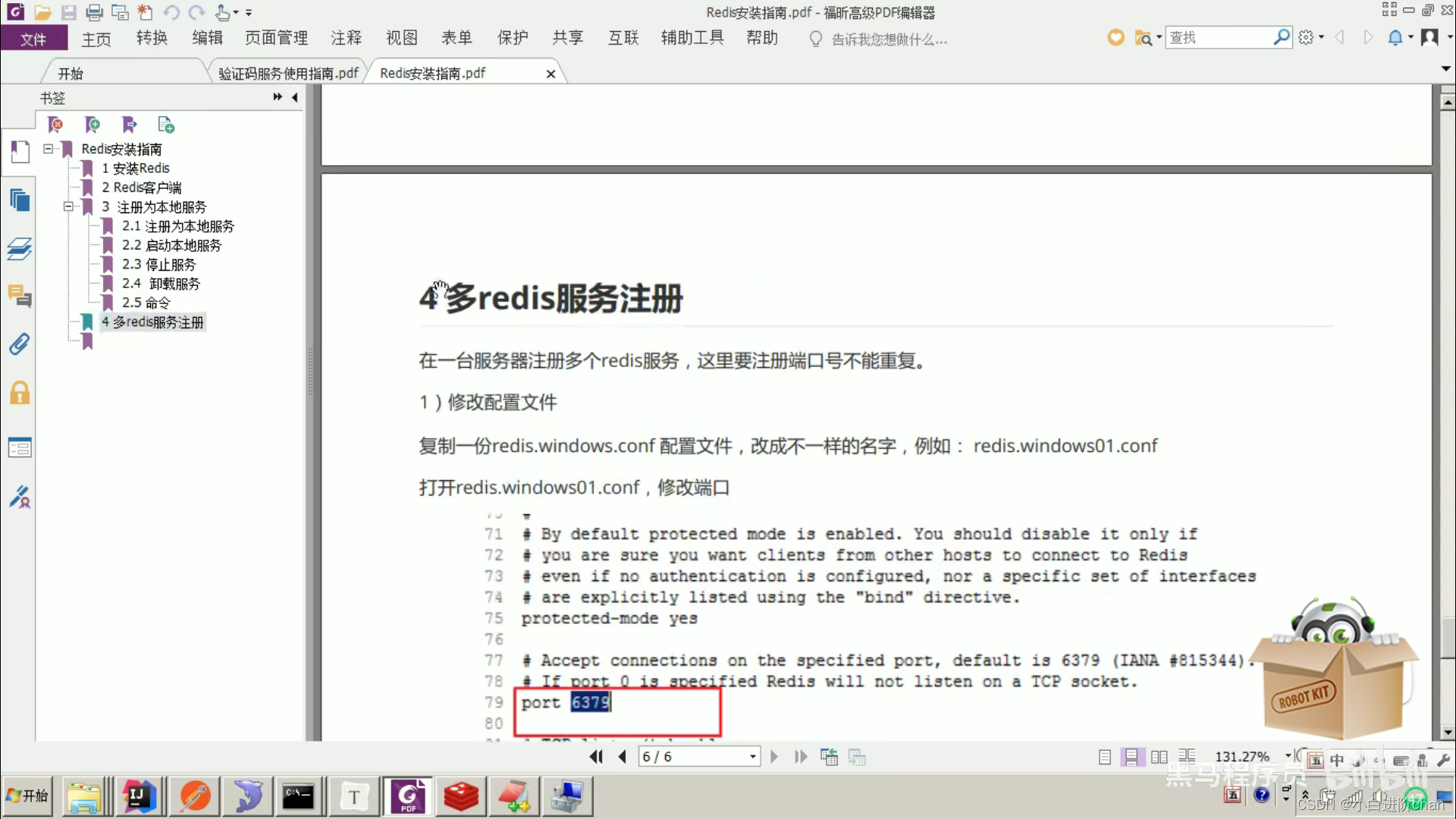Enable continuous facing view mode
This screenshot has height=819, width=1456.
1187,756
